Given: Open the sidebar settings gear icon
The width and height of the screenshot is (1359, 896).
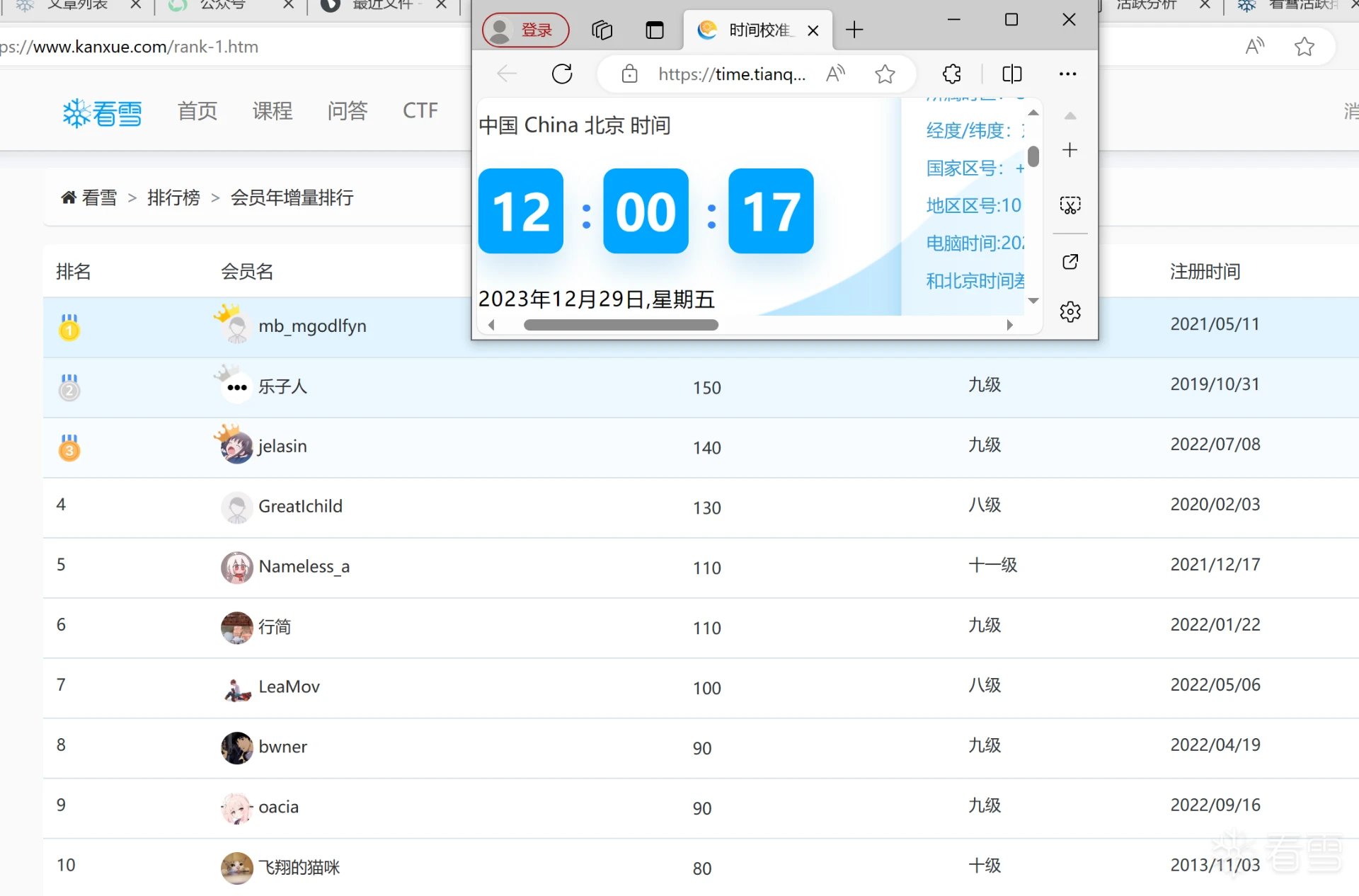Looking at the screenshot, I should coord(1070,311).
